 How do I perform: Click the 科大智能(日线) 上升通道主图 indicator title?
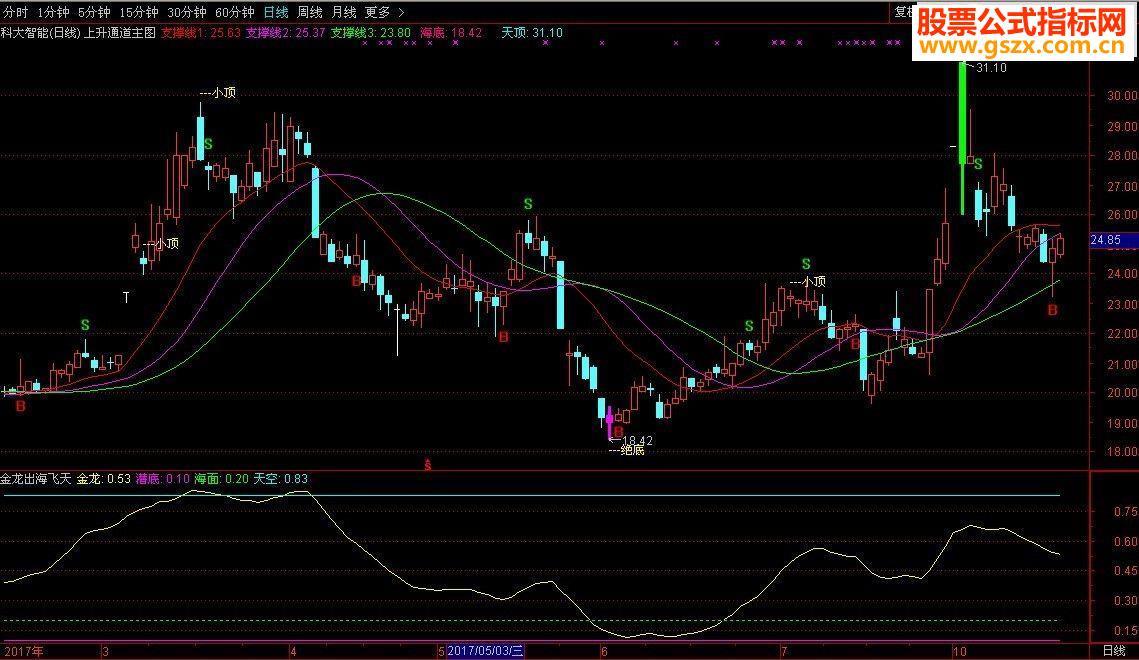[x=78, y=33]
